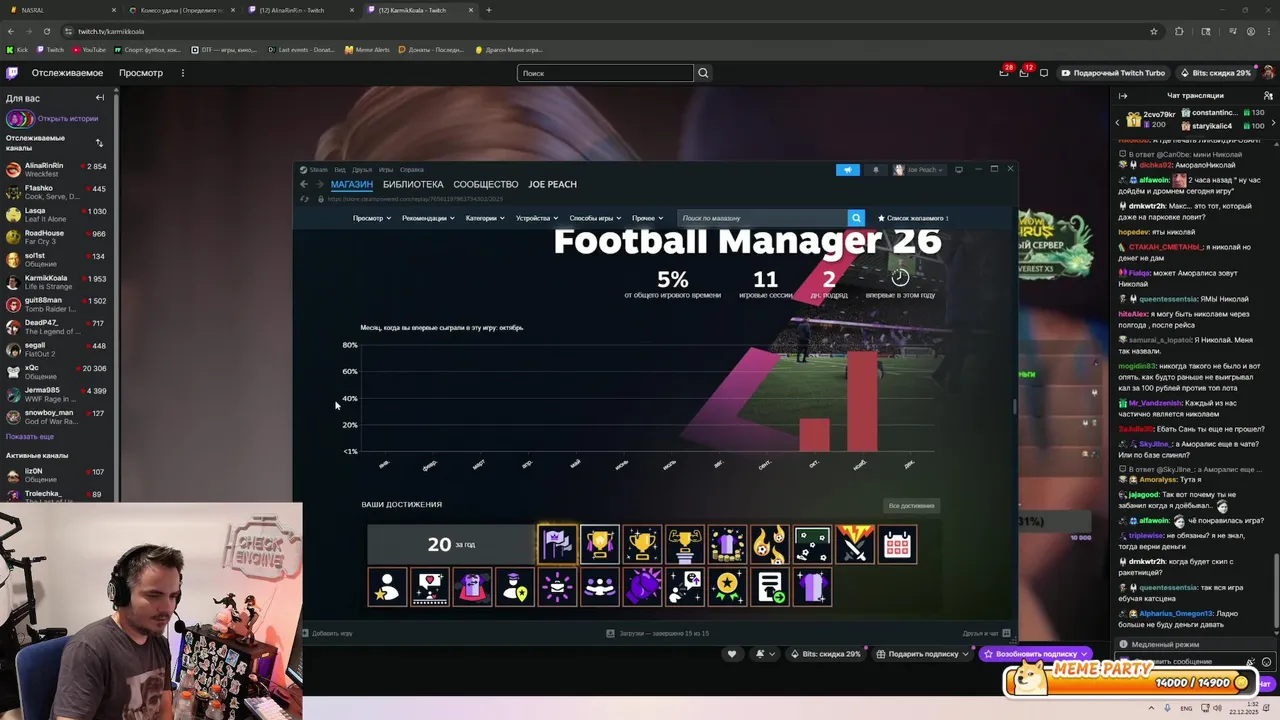Select the calendar achievement icon

pyautogui.click(x=897, y=545)
